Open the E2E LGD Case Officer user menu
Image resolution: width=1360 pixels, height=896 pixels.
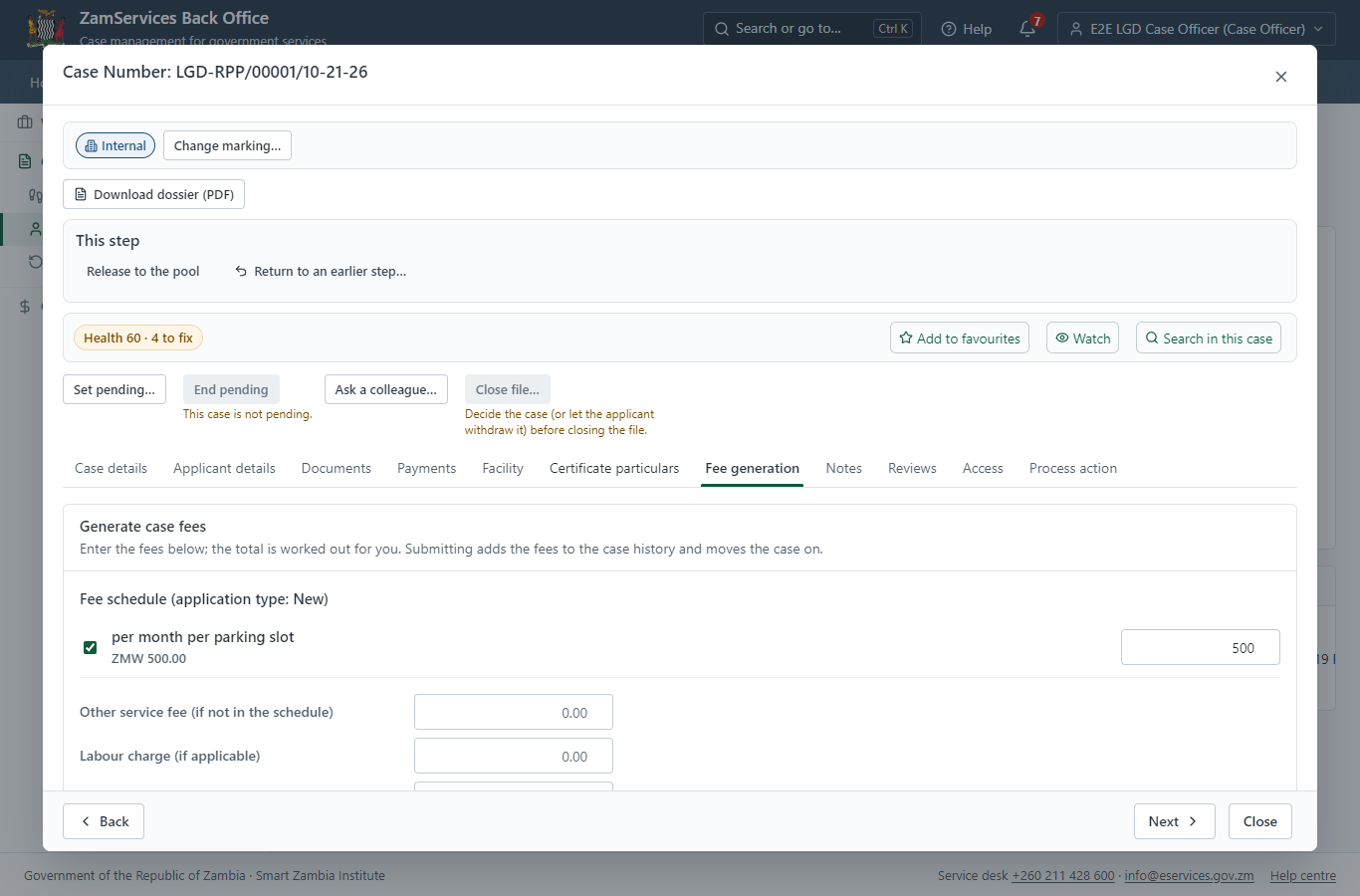(x=1197, y=29)
